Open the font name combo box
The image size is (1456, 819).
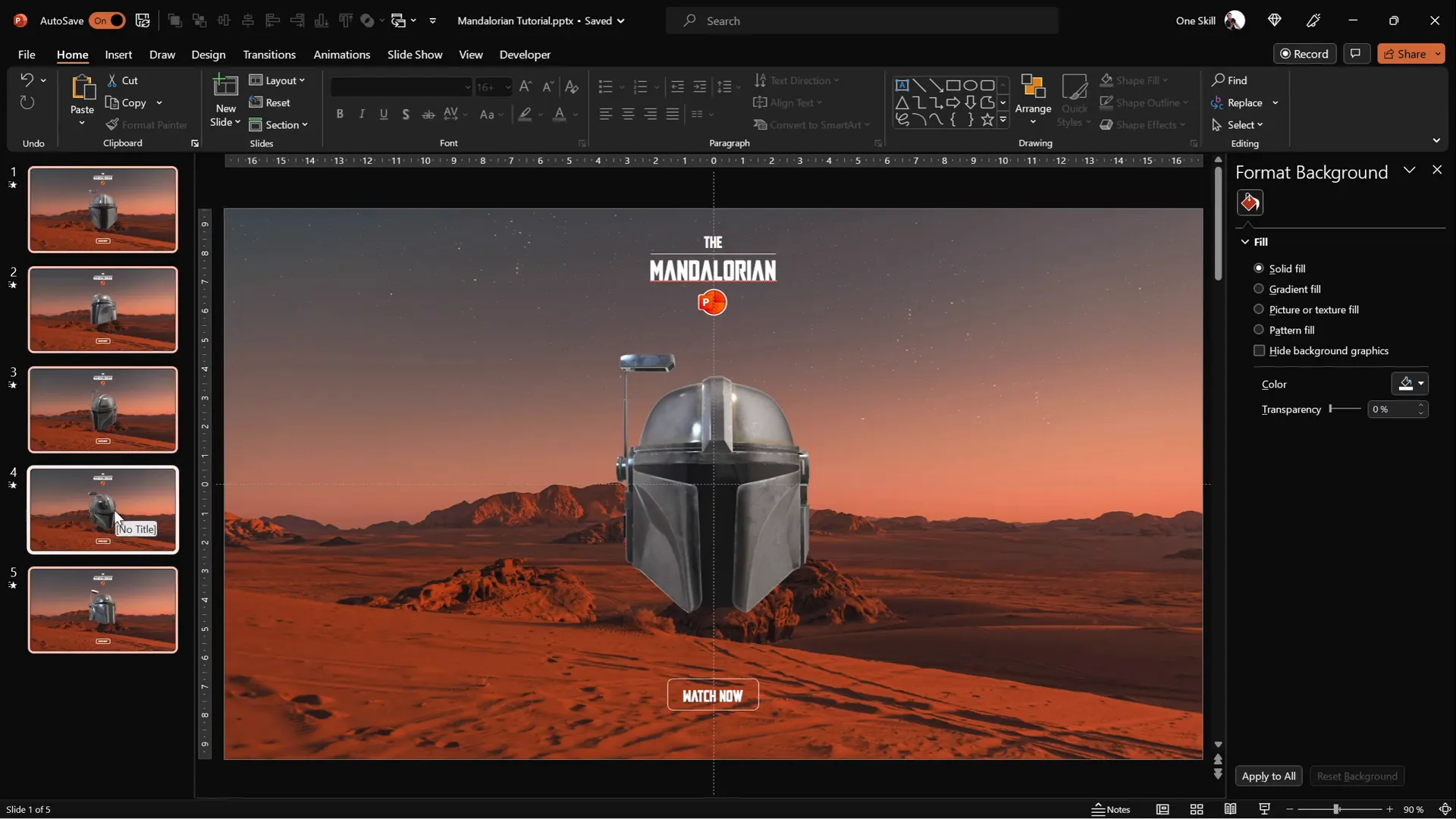click(x=401, y=87)
